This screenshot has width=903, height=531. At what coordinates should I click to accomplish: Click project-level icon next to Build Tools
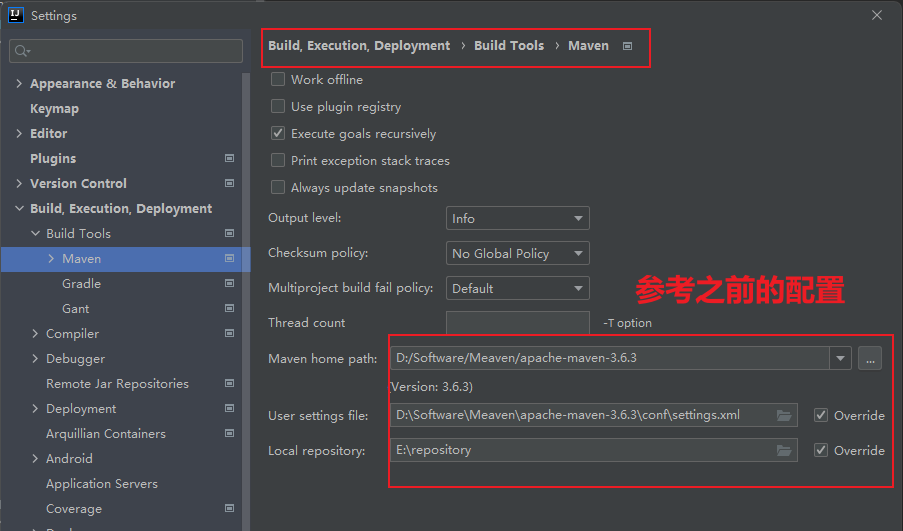coord(229,233)
